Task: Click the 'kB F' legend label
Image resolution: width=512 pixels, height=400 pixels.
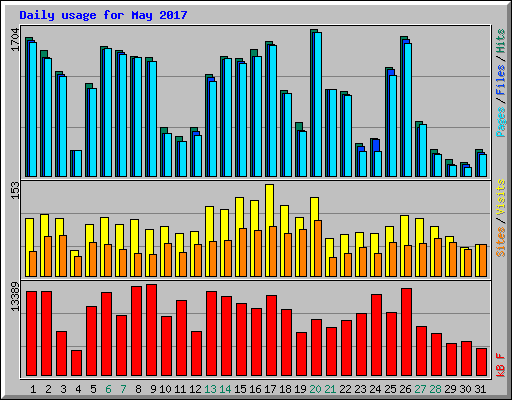Action: point(501,365)
